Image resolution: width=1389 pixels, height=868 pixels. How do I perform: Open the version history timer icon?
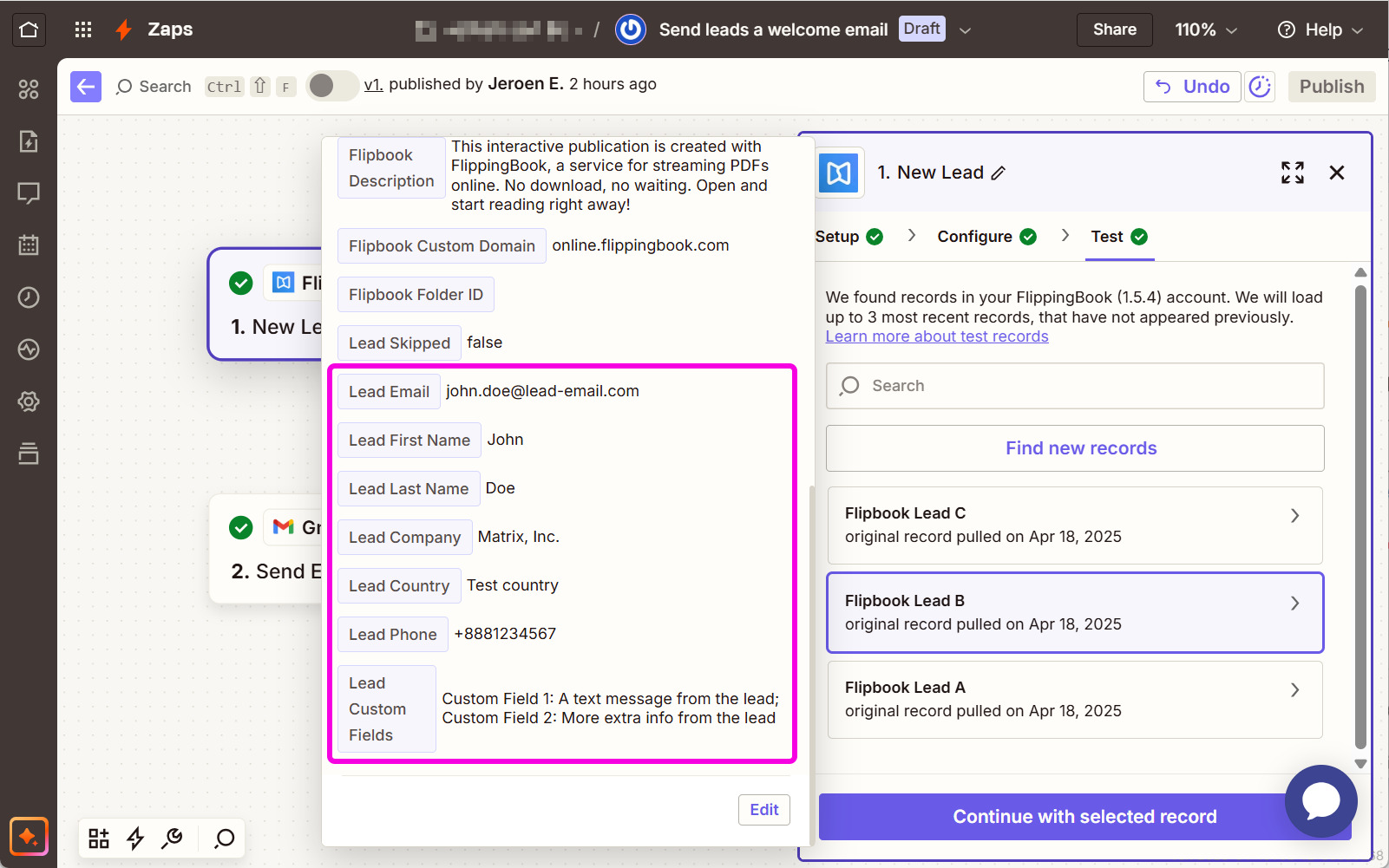click(x=1260, y=87)
